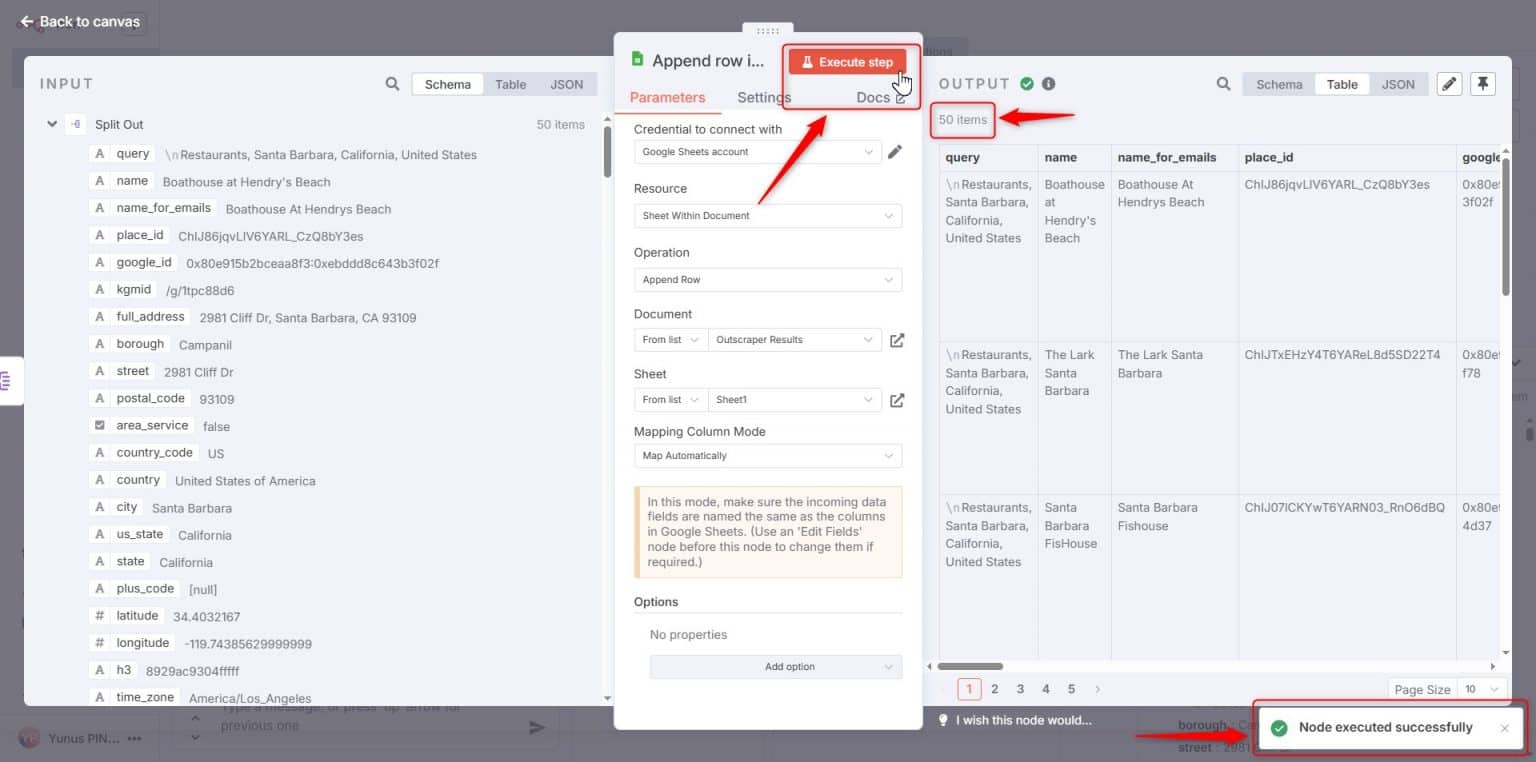Viewport: 1536px width, 762px height.
Task: Open the Docs link
Action: coord(873,97)
